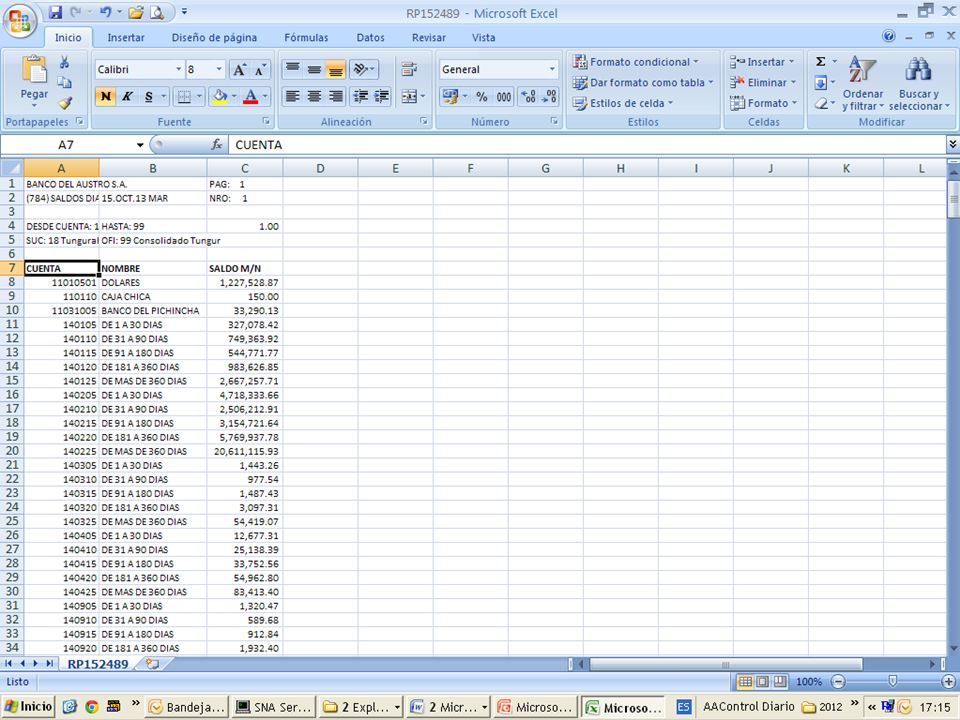This screenshot has height=720, width=960.
Task: Open the font size dropdown showing 8
Action: click(x=219, y=69)
